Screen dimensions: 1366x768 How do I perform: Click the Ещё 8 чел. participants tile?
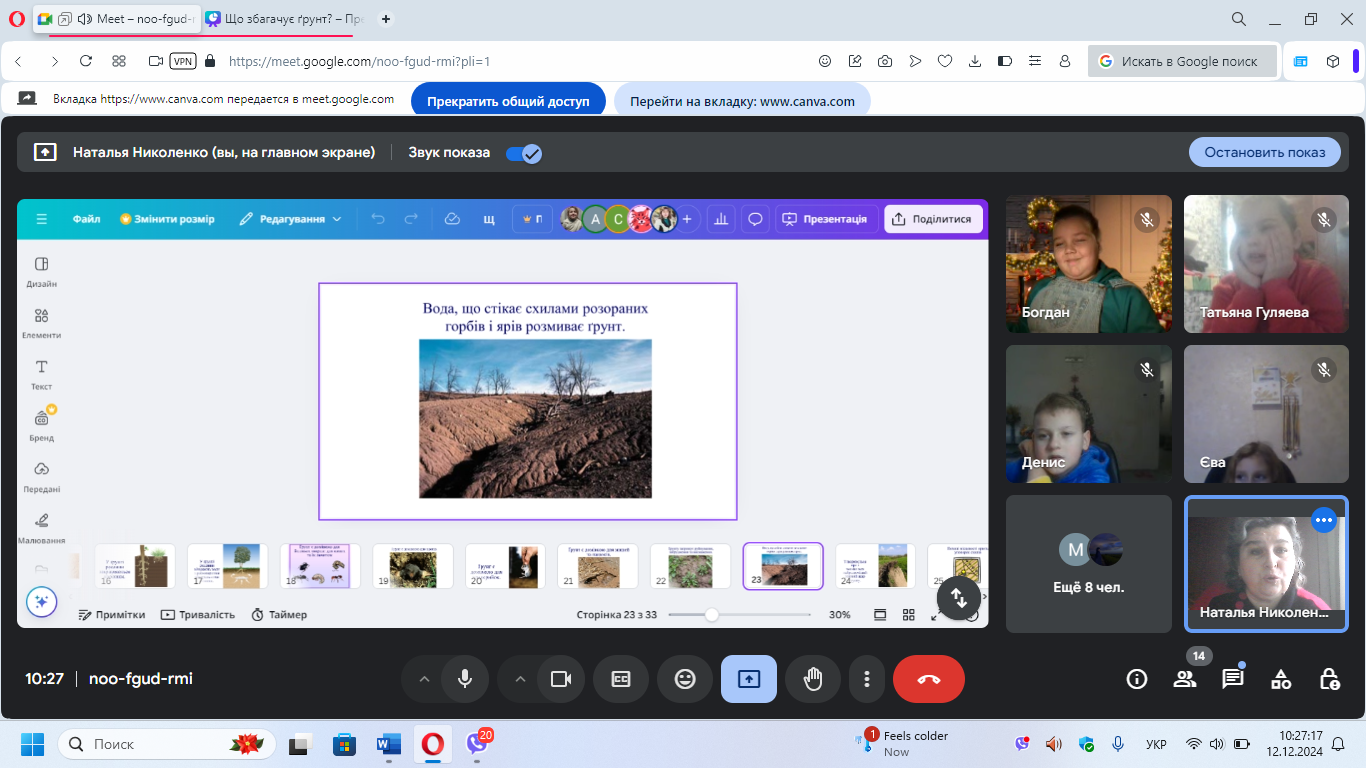[1089, 564]
